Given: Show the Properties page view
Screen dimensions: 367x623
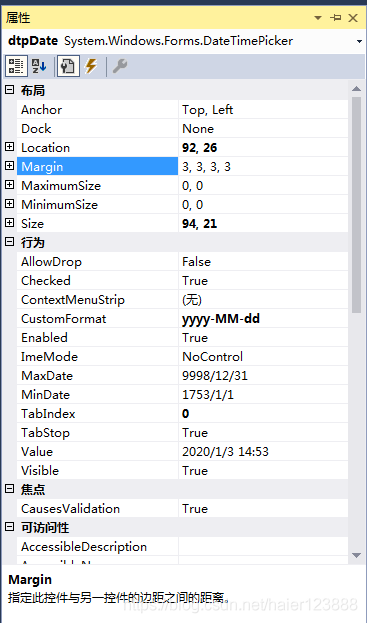Looking at the screenshot, I should pos(68,66).
